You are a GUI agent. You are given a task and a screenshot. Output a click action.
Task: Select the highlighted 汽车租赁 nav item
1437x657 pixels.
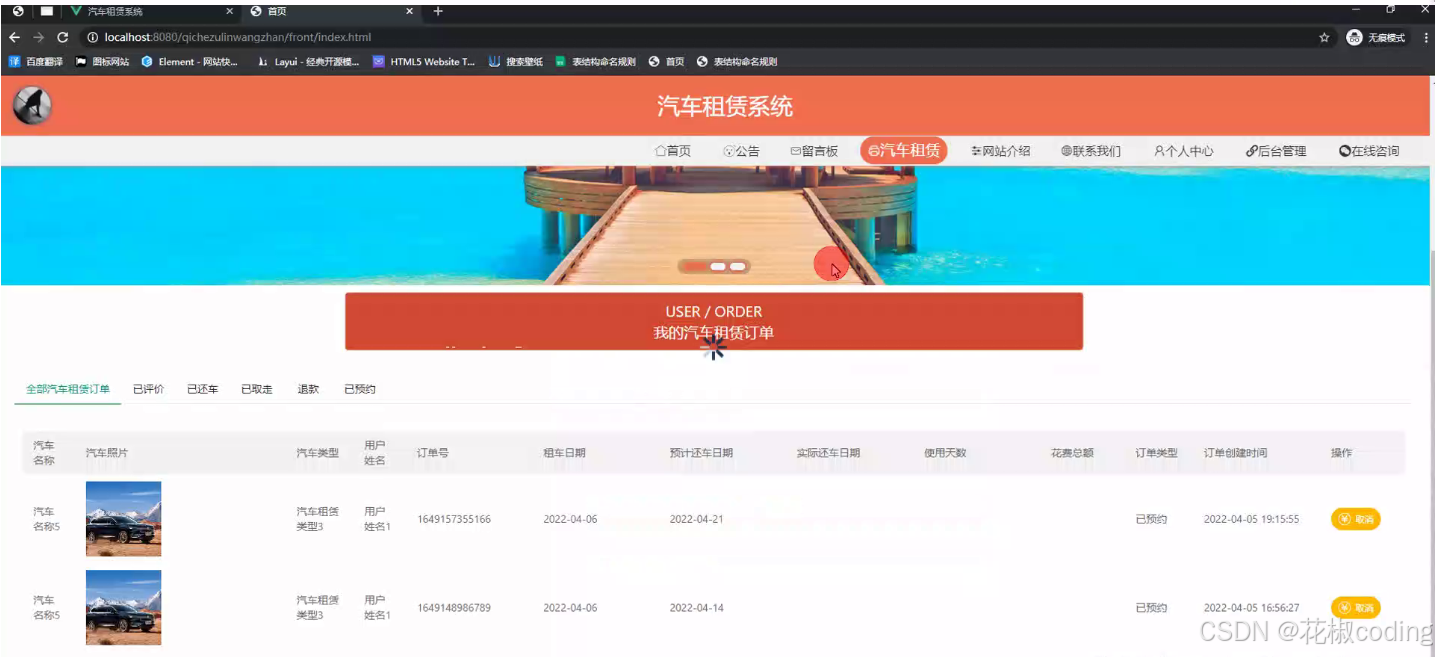903,150
